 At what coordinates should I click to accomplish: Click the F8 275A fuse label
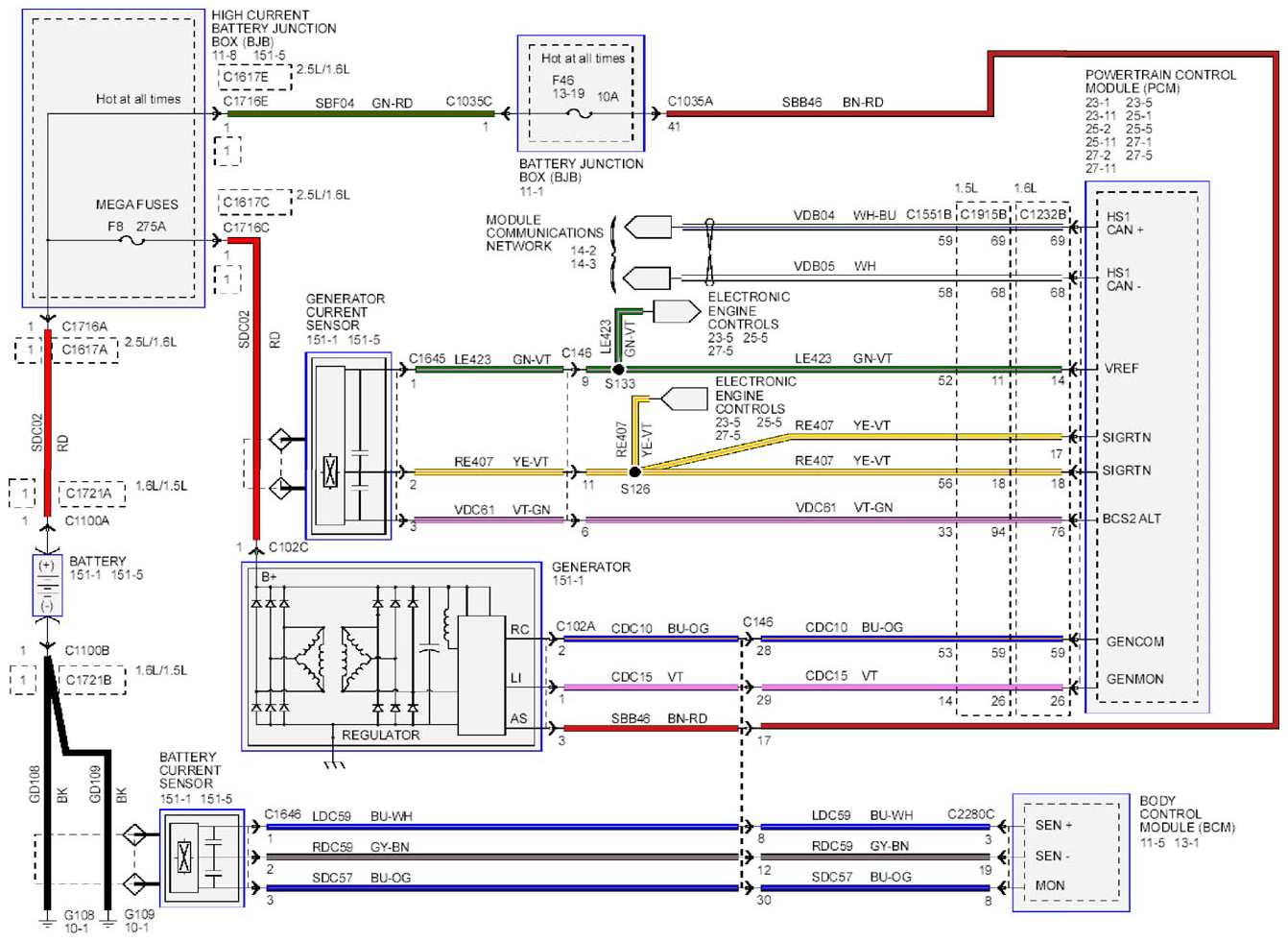coord(136,227)
